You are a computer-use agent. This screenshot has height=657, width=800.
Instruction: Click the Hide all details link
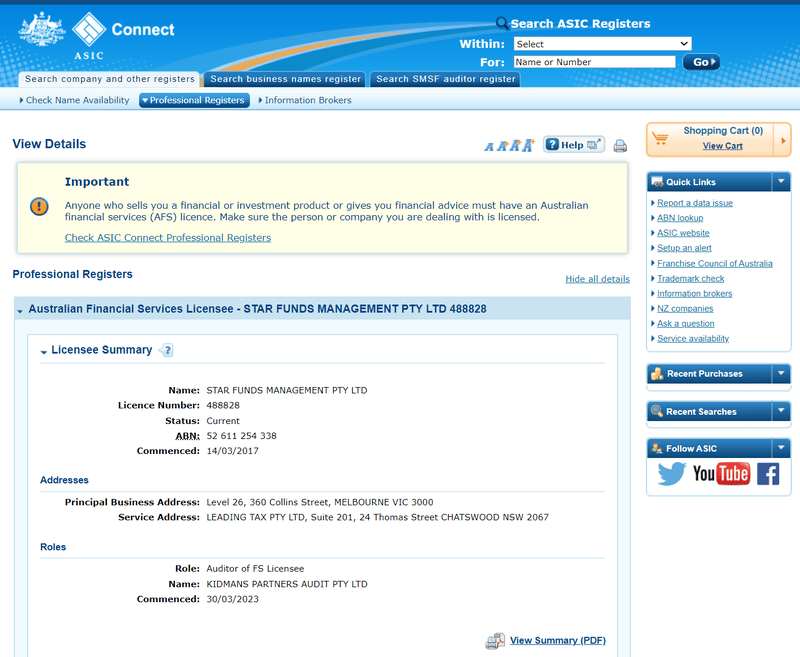(597, 279)
